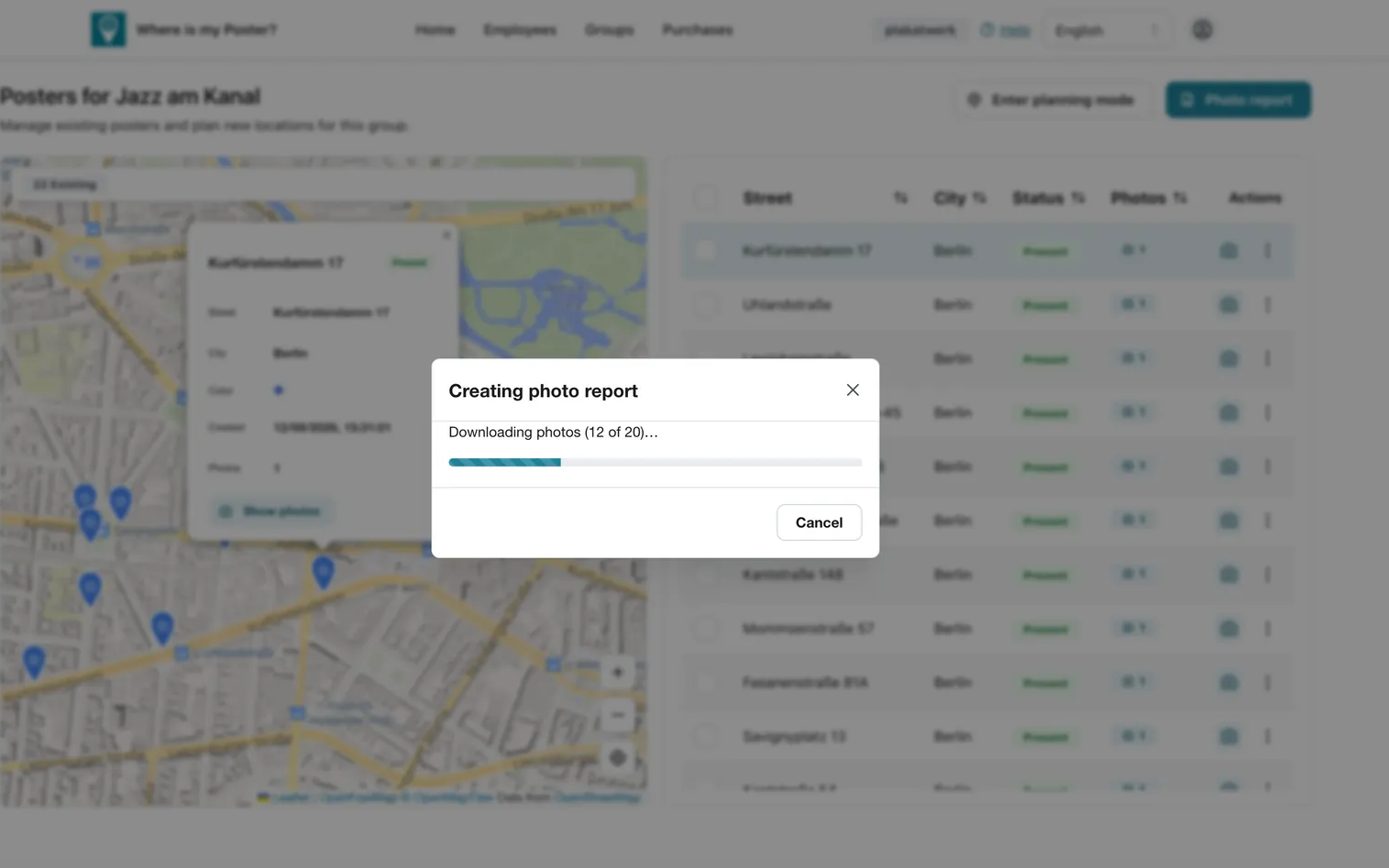Click the photo action icon for Uhlandstraße
Viewport: 1389px width, 868px height.
coord(1229,304)
